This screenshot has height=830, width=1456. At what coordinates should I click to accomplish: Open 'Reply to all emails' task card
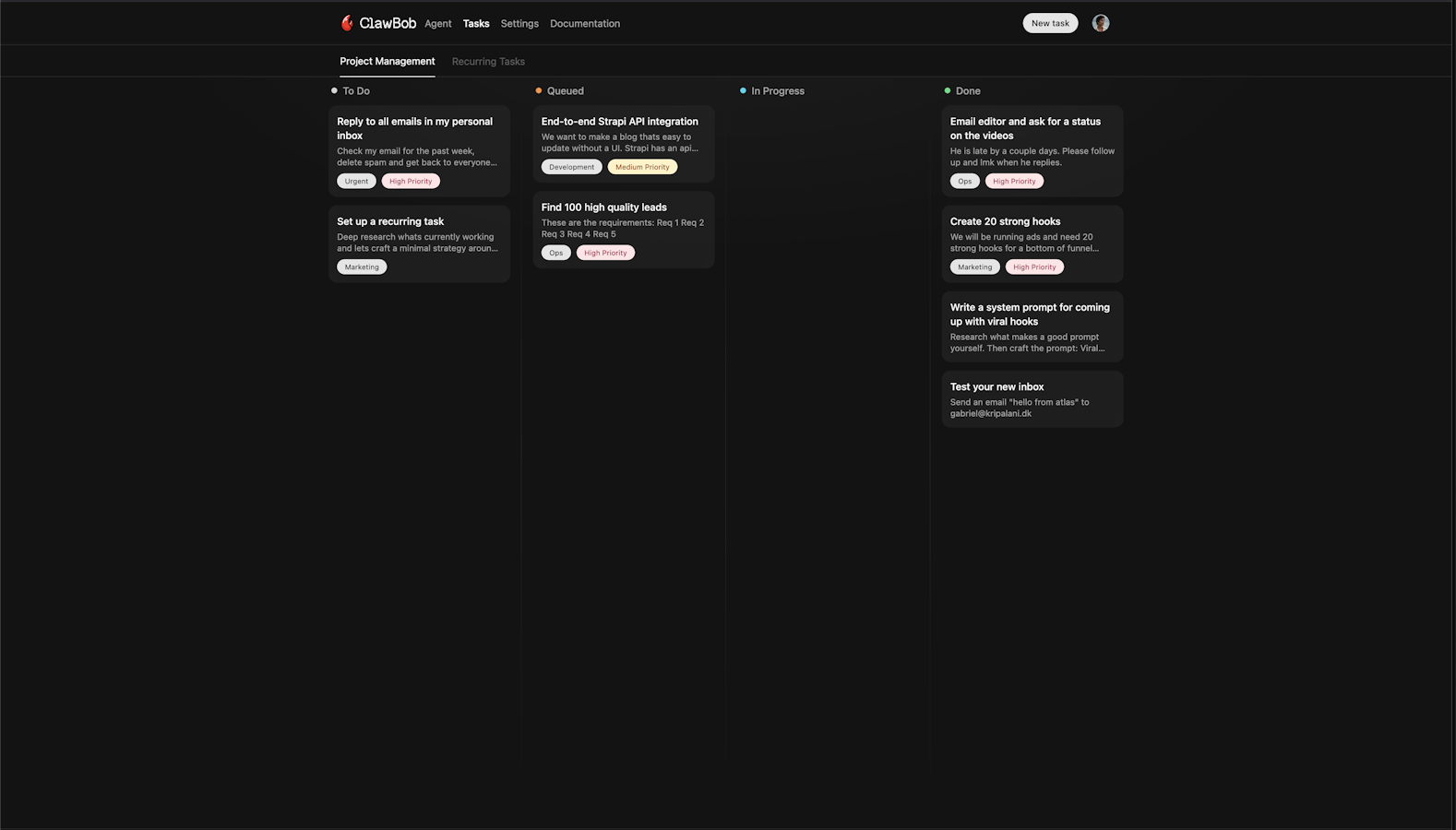418,141
